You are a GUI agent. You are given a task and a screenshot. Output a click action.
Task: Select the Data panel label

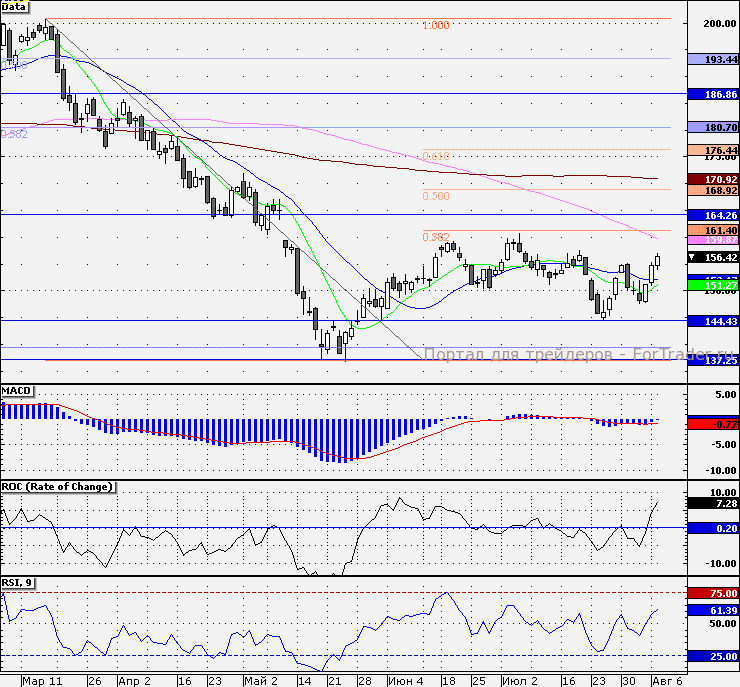(x=14, y=6)
